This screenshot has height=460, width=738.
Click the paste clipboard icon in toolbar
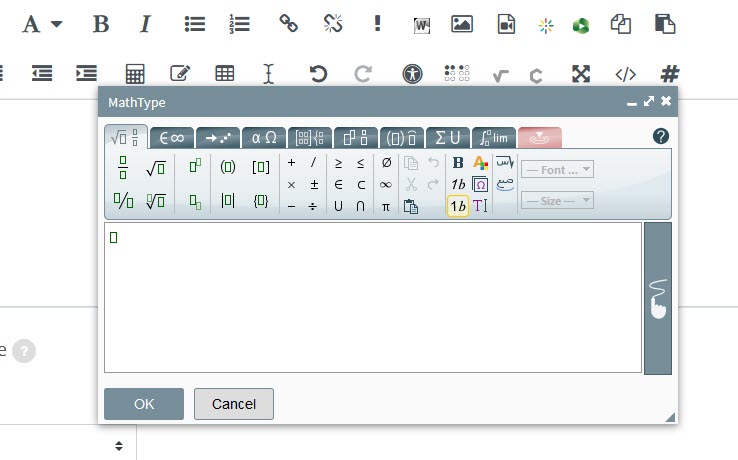665,24
